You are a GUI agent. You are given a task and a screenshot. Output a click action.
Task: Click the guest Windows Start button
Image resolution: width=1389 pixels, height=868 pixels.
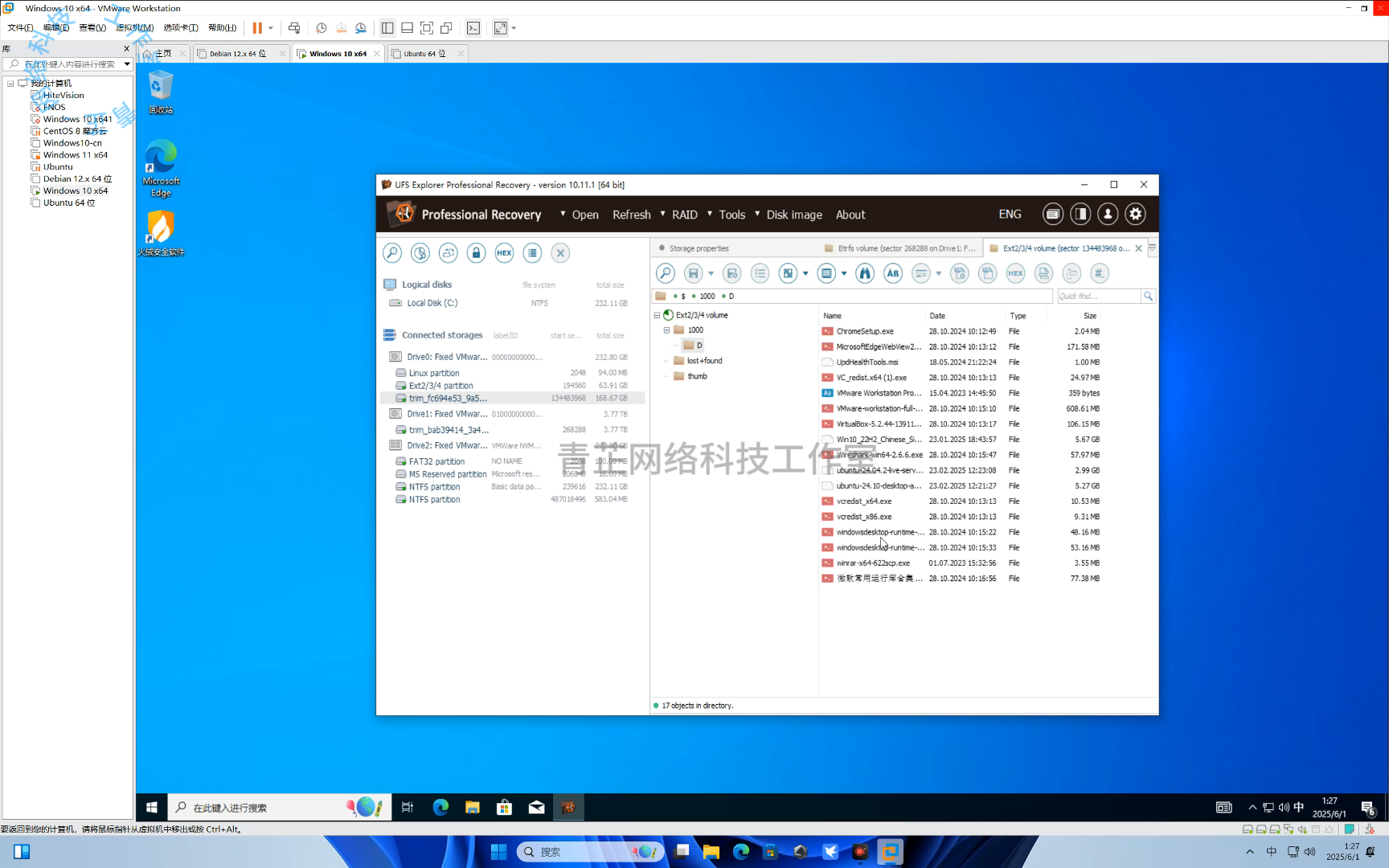coord(151,807)
